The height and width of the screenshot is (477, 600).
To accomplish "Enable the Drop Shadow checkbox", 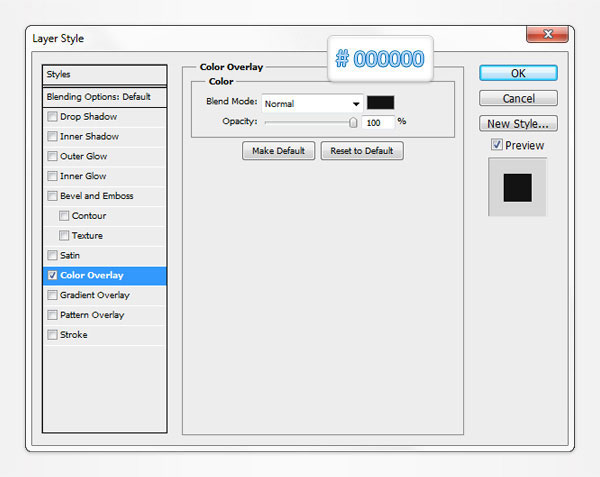I will pyautogui.click(x=52, y=117).
